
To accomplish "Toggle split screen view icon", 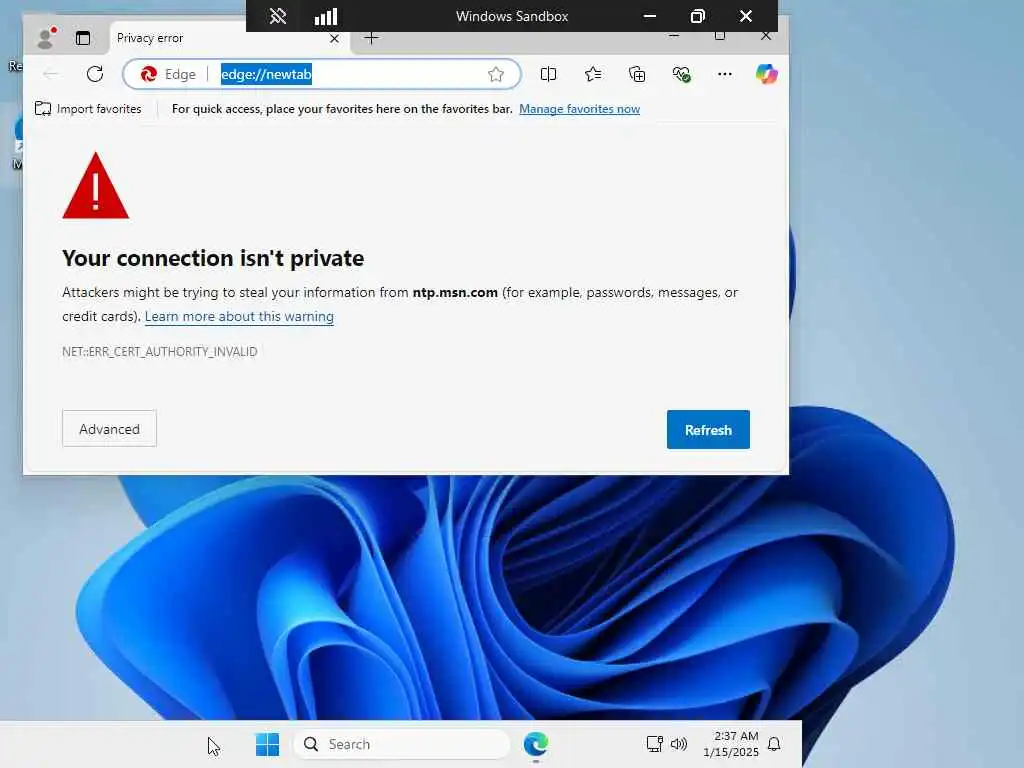I will point(549,74).
